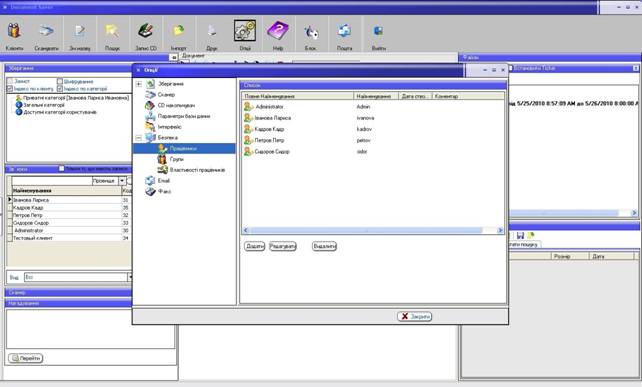Select Параметри бази даних options item
642x387 pixels.
click(x=184, y=116)
